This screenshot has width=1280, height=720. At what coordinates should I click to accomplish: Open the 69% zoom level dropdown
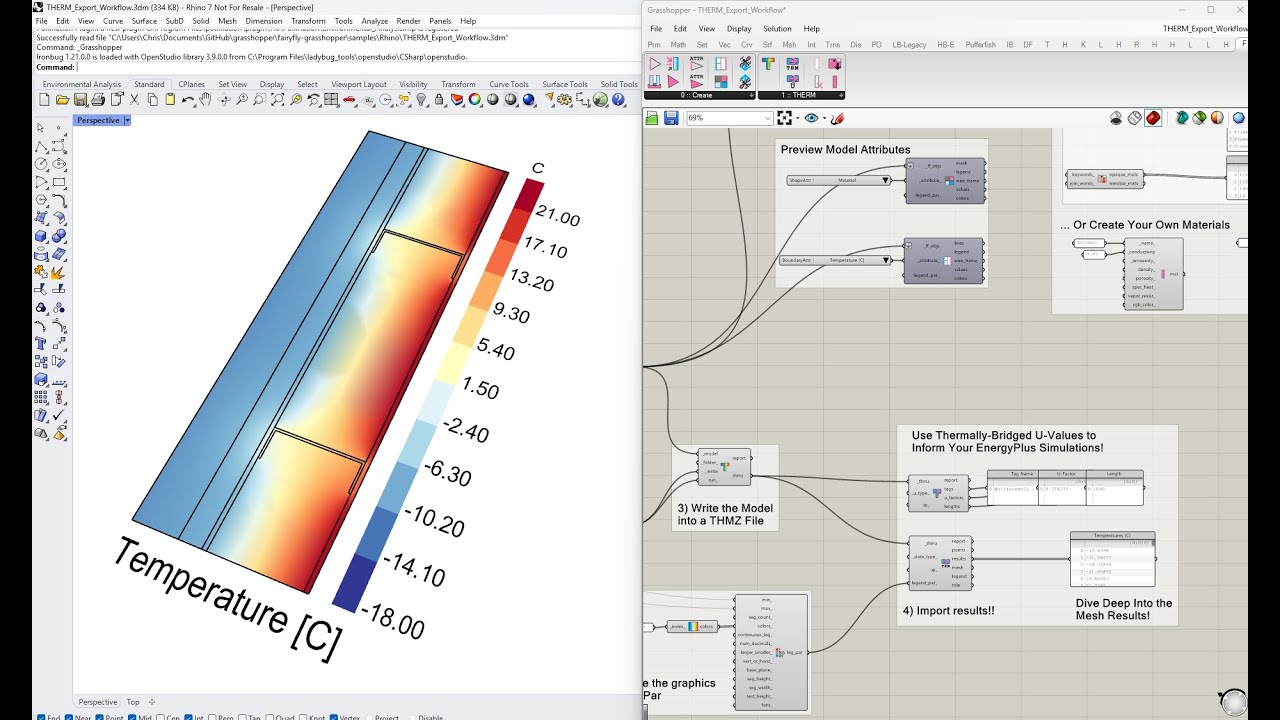[768, 118]
